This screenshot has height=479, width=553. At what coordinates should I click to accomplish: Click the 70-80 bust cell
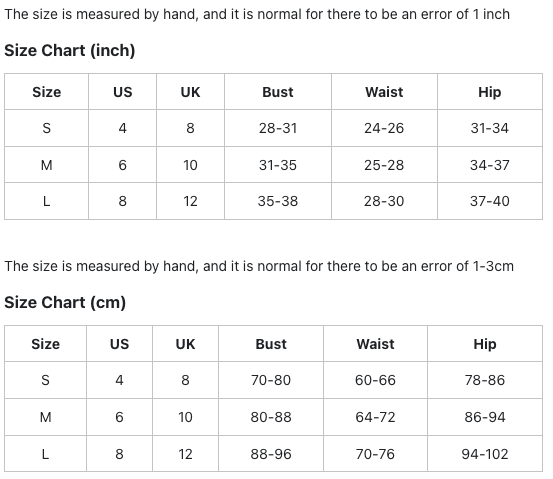point(271,380)
